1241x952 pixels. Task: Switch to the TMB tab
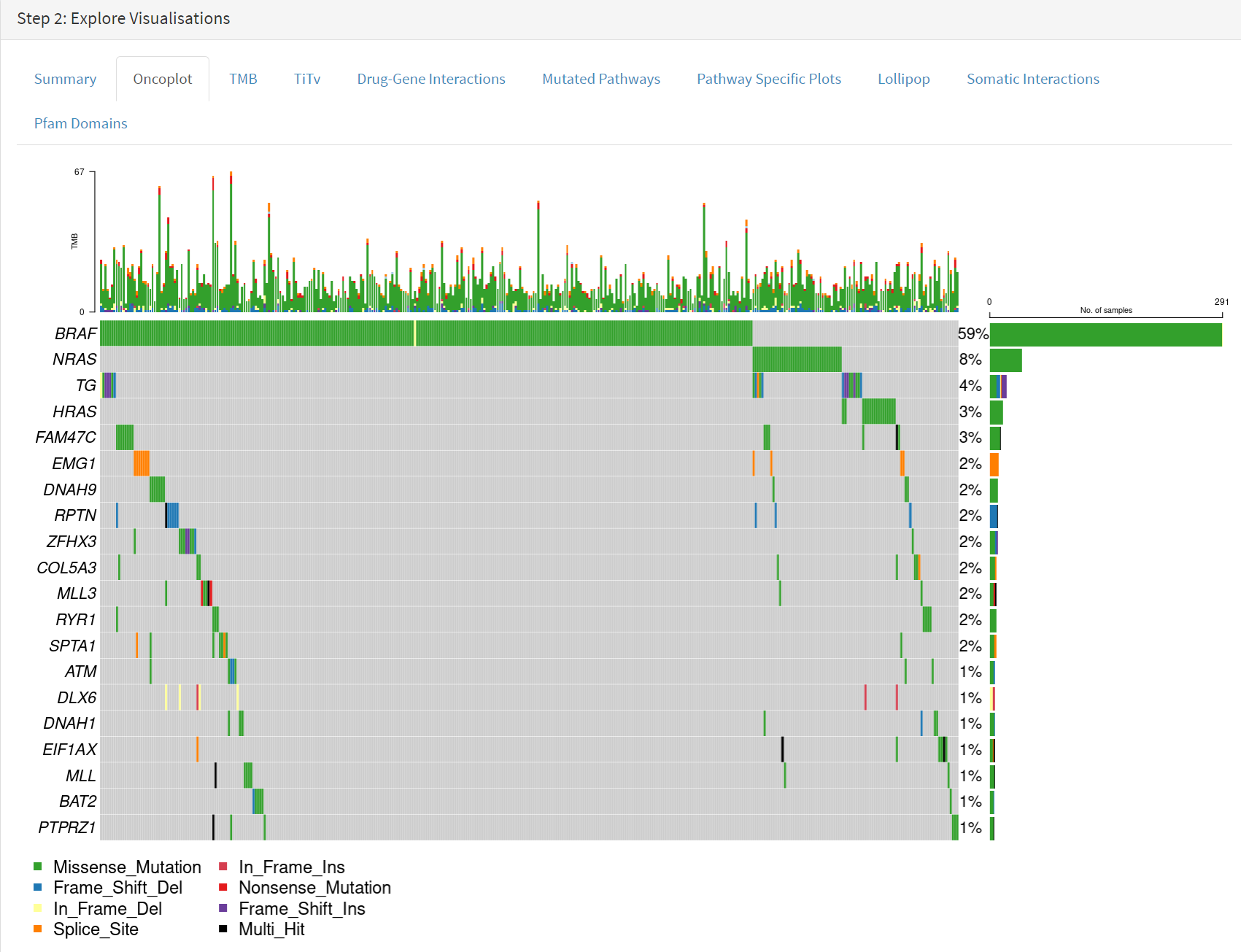pos(243,79)
